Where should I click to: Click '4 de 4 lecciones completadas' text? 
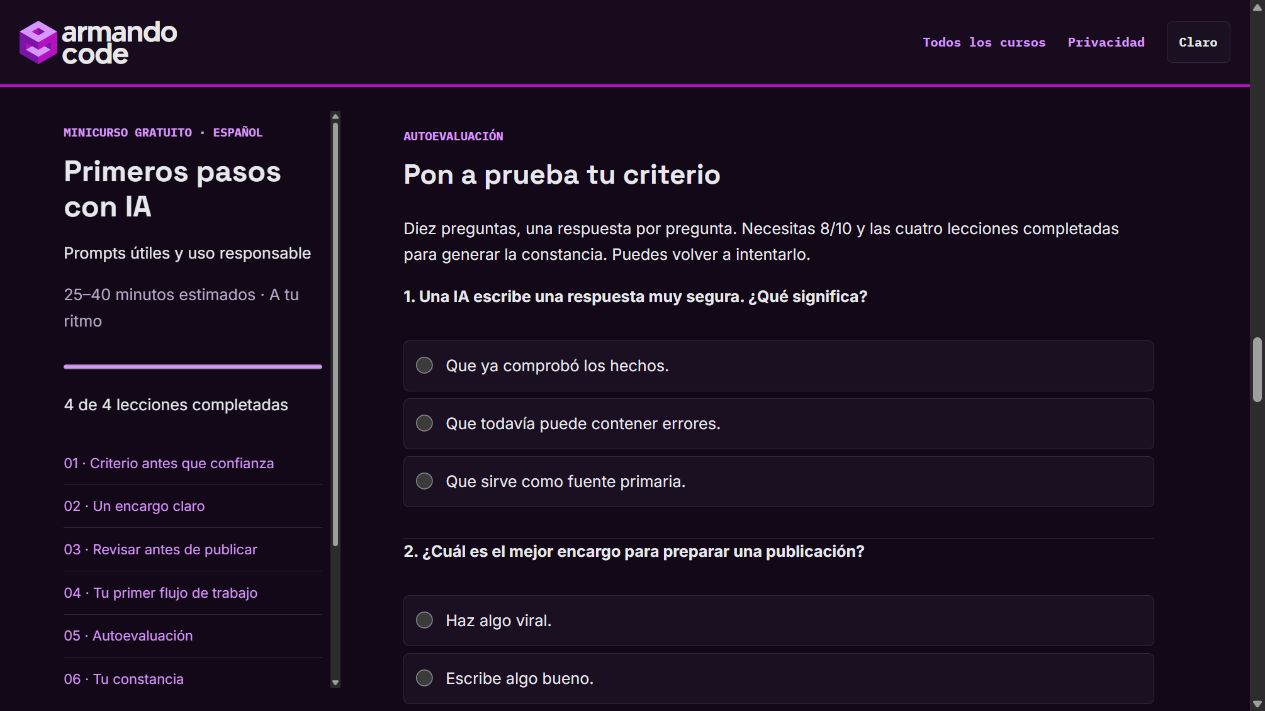coord(176,405)
